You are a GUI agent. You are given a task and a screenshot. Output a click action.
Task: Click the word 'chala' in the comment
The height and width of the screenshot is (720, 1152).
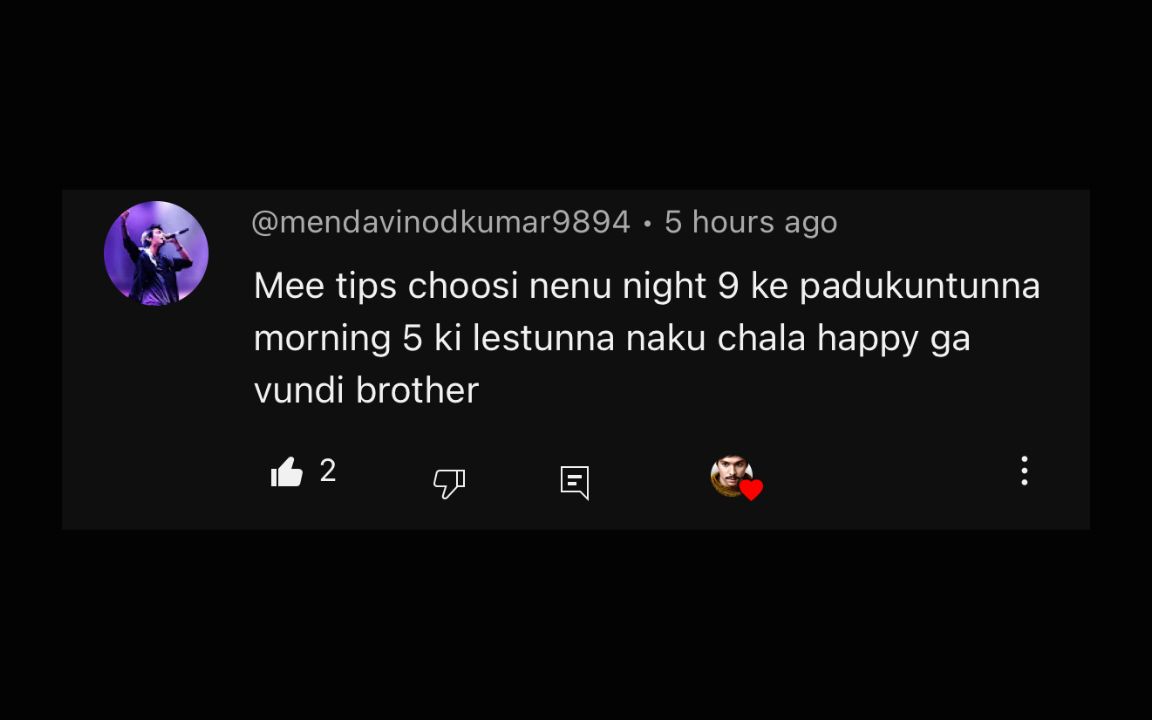coord(761,339)
